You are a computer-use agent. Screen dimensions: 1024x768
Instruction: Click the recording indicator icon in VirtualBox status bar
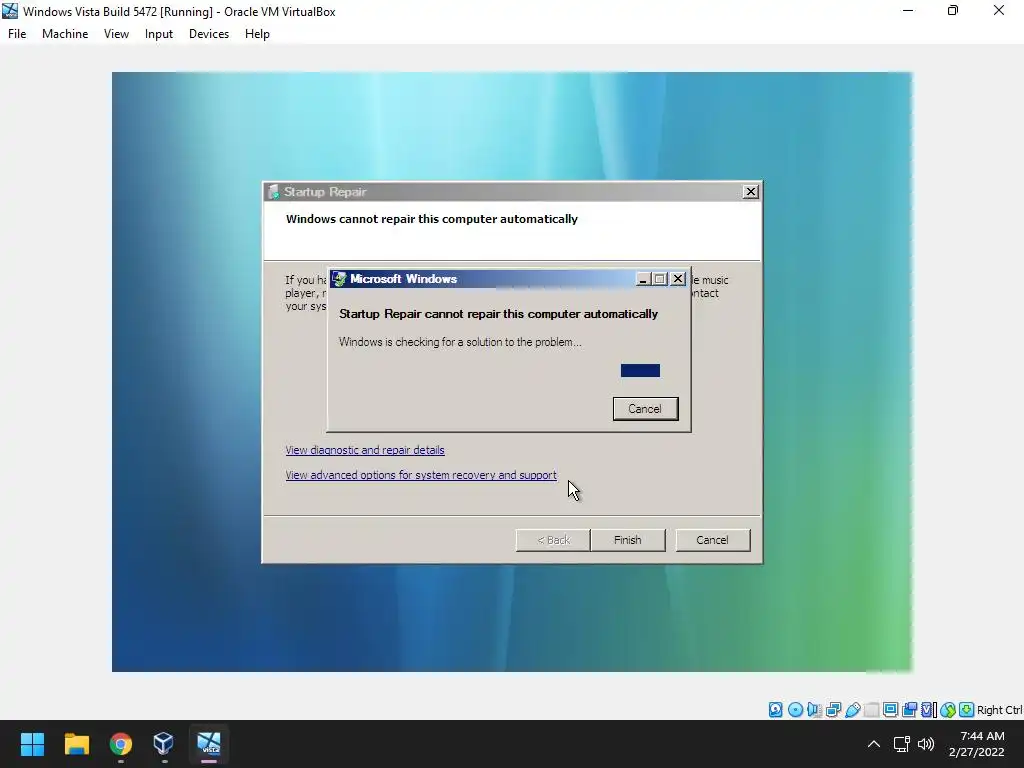point(909,710)
